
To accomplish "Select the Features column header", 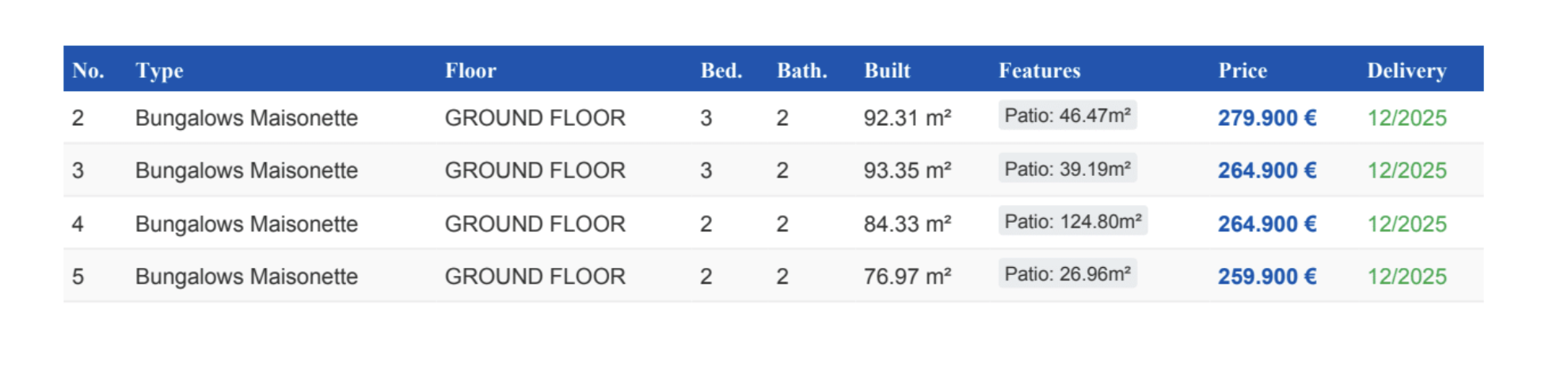I will point(1039,71).
